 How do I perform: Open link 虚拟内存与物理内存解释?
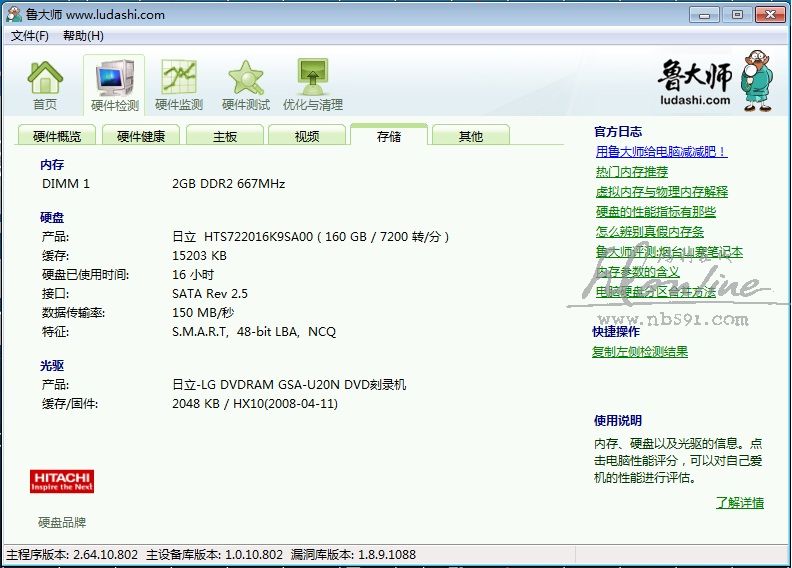coord(662,191)
